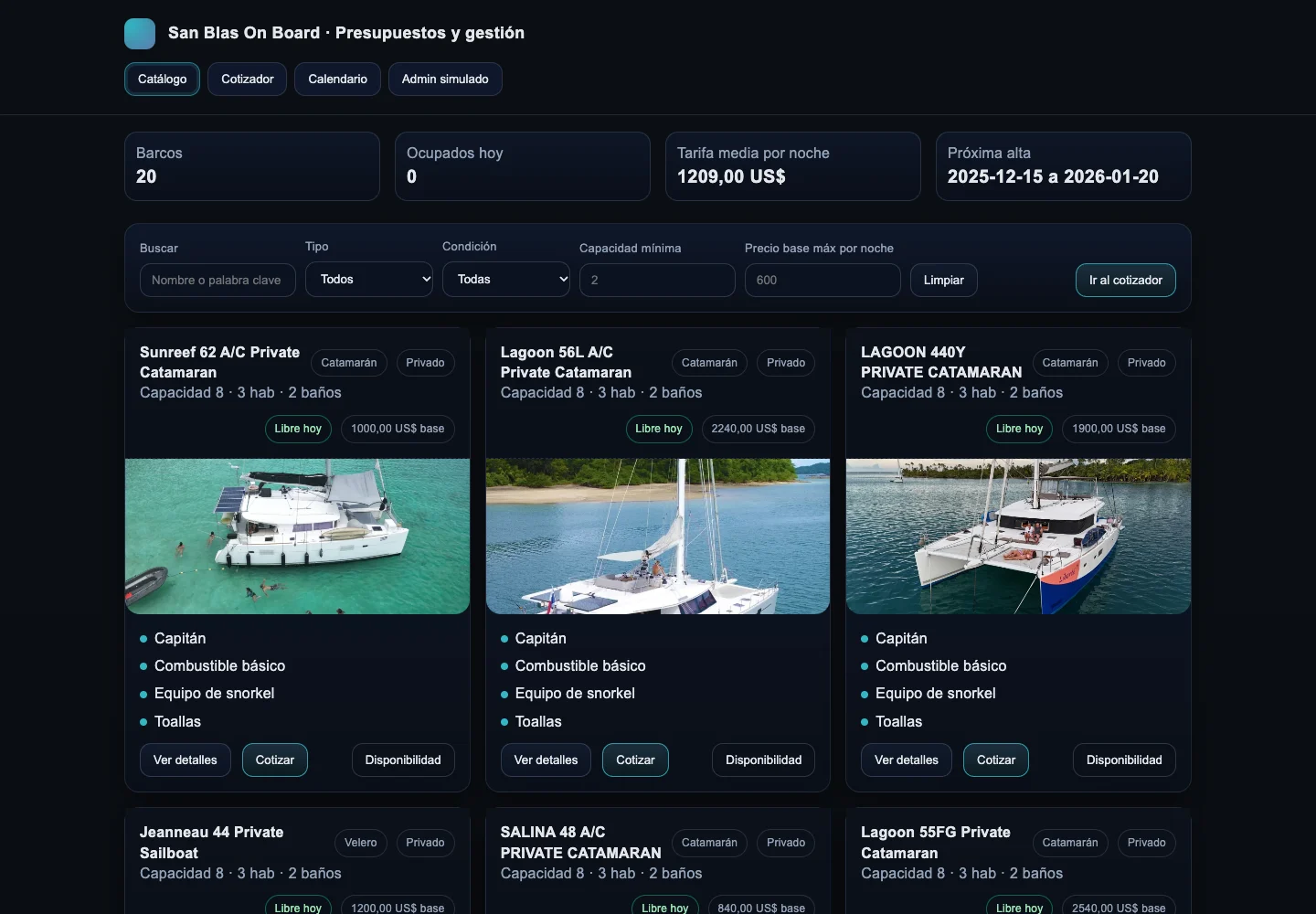The image size is (1316, 914).
Task: Click the Barcos 20 summary card
Action: click(x=252, y=166)
